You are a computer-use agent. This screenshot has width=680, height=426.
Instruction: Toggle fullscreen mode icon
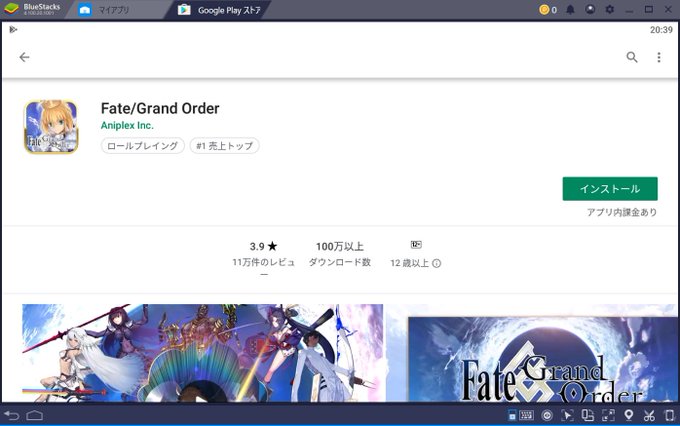[608, 416]
